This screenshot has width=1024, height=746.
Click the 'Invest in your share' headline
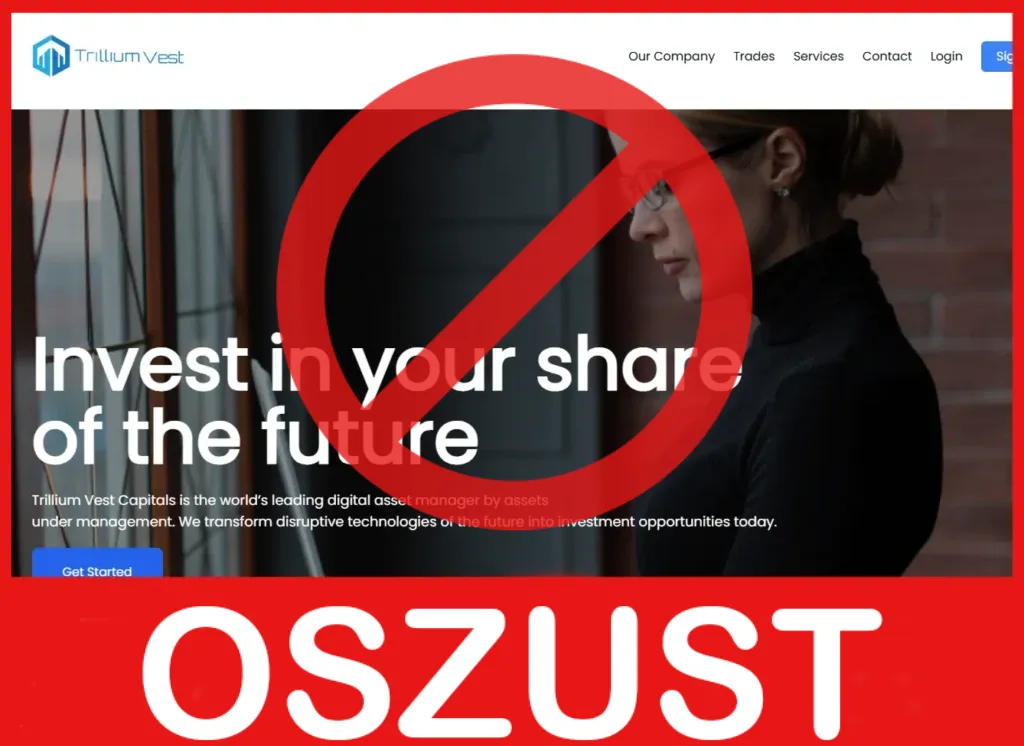(387, 363)
